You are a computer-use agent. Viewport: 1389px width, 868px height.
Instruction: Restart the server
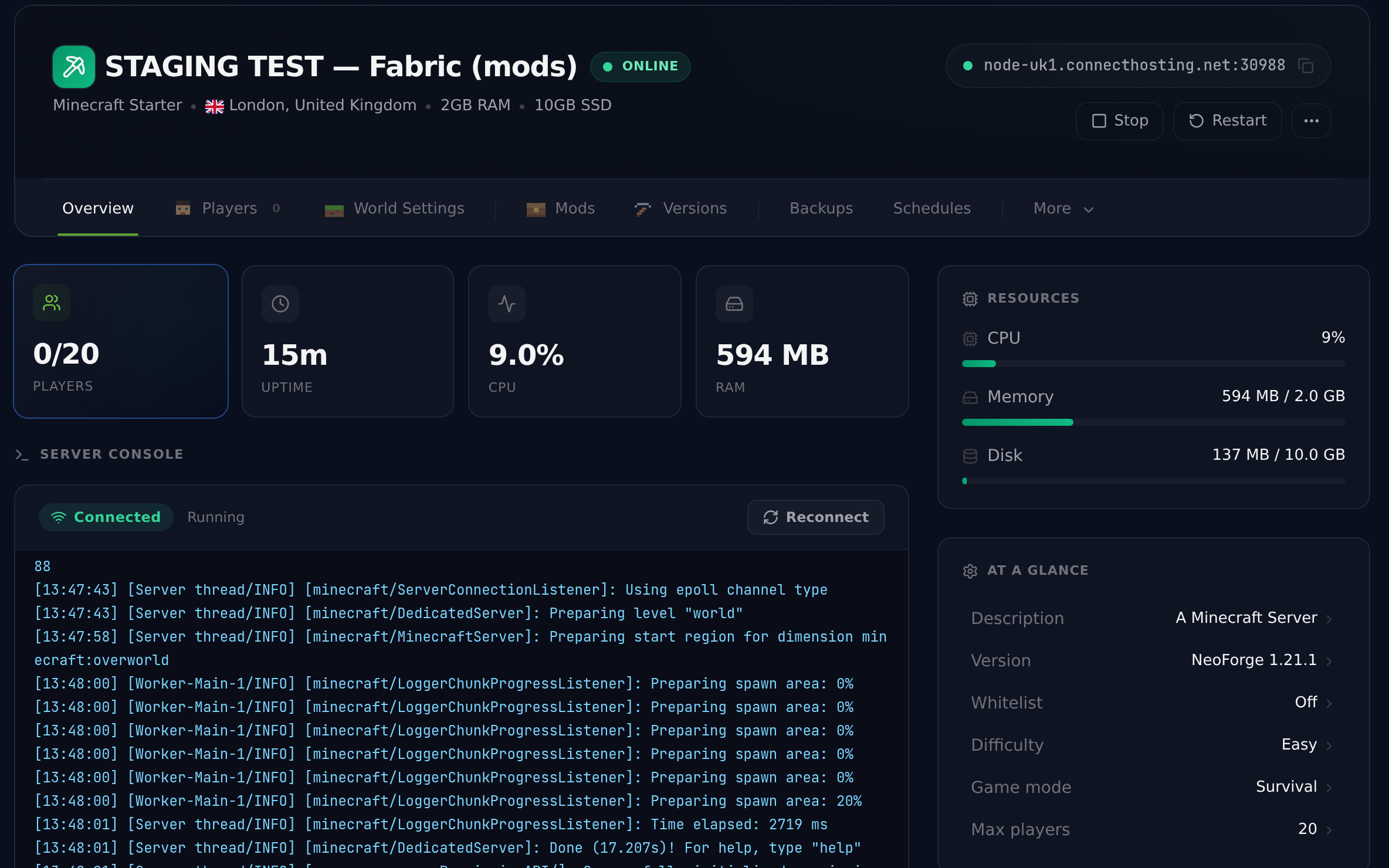click(x=1227, y=121)
